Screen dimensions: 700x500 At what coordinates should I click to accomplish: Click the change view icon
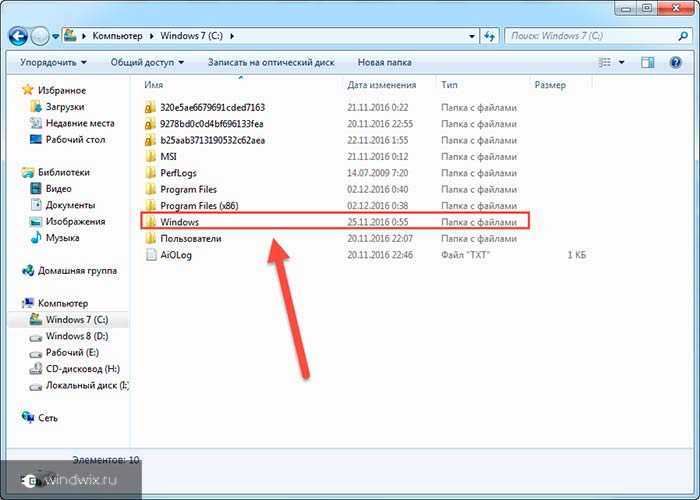pos(604,62)
